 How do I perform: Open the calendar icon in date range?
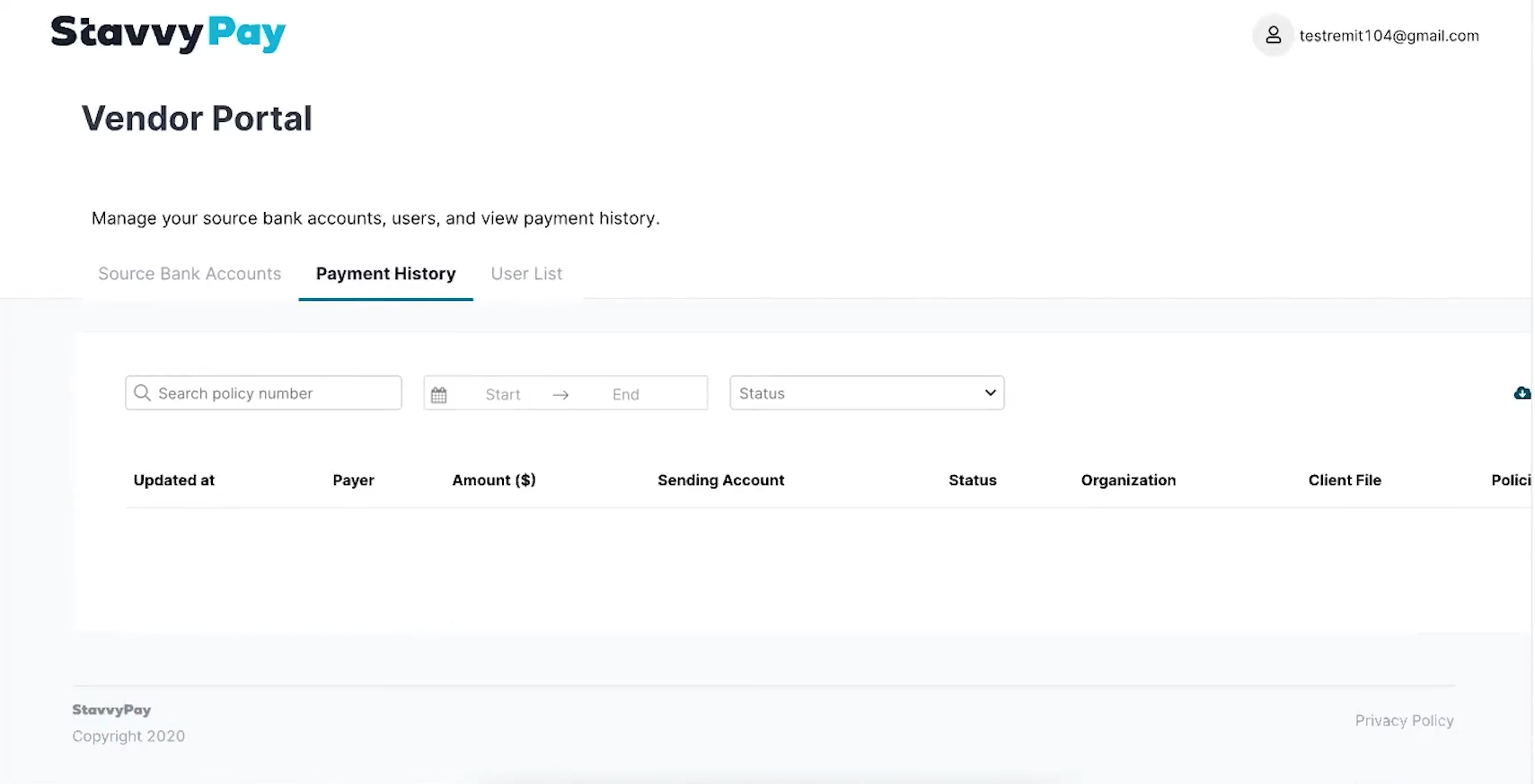point(438,394)
